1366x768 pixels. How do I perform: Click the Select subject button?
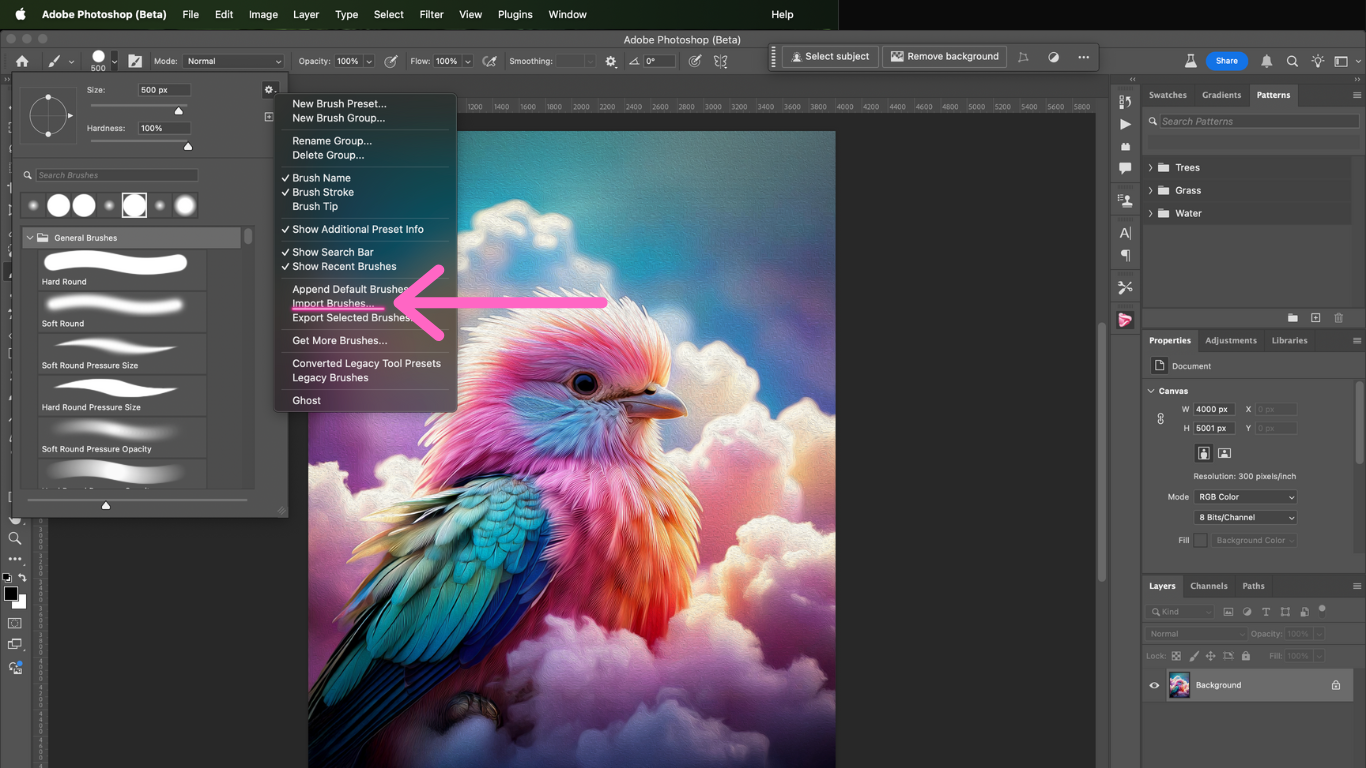point(830,57)
